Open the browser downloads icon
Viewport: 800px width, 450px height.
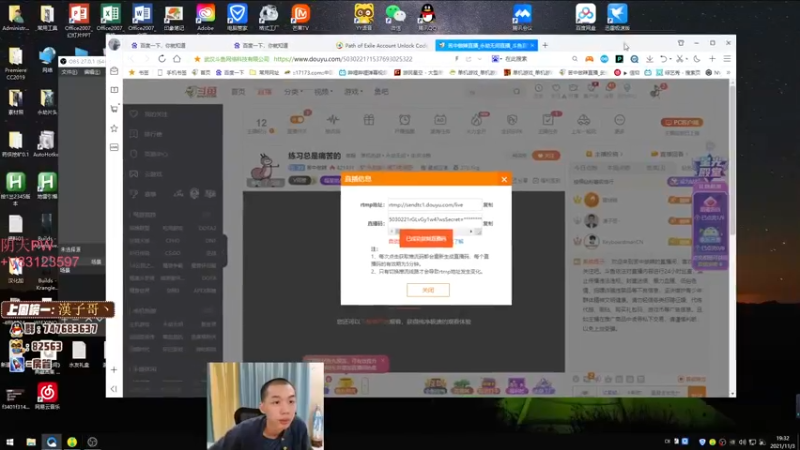click(649, 59)
